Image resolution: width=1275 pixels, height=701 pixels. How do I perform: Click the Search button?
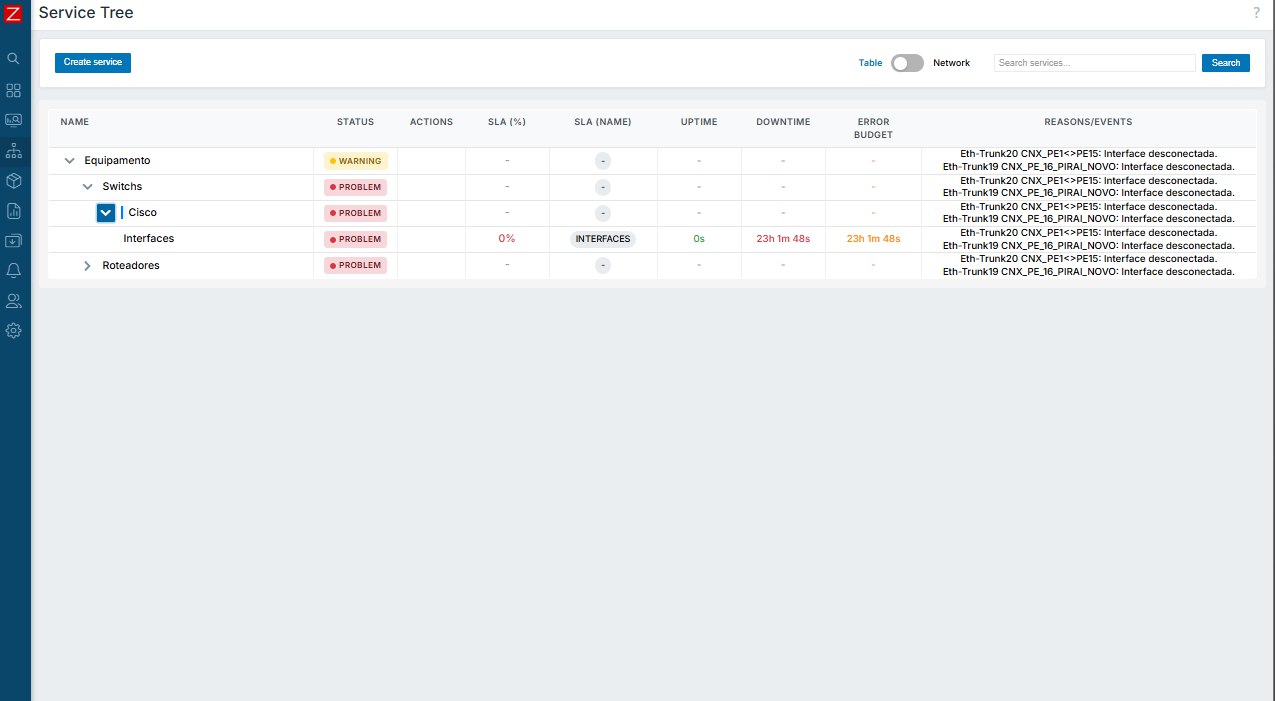1225,63
